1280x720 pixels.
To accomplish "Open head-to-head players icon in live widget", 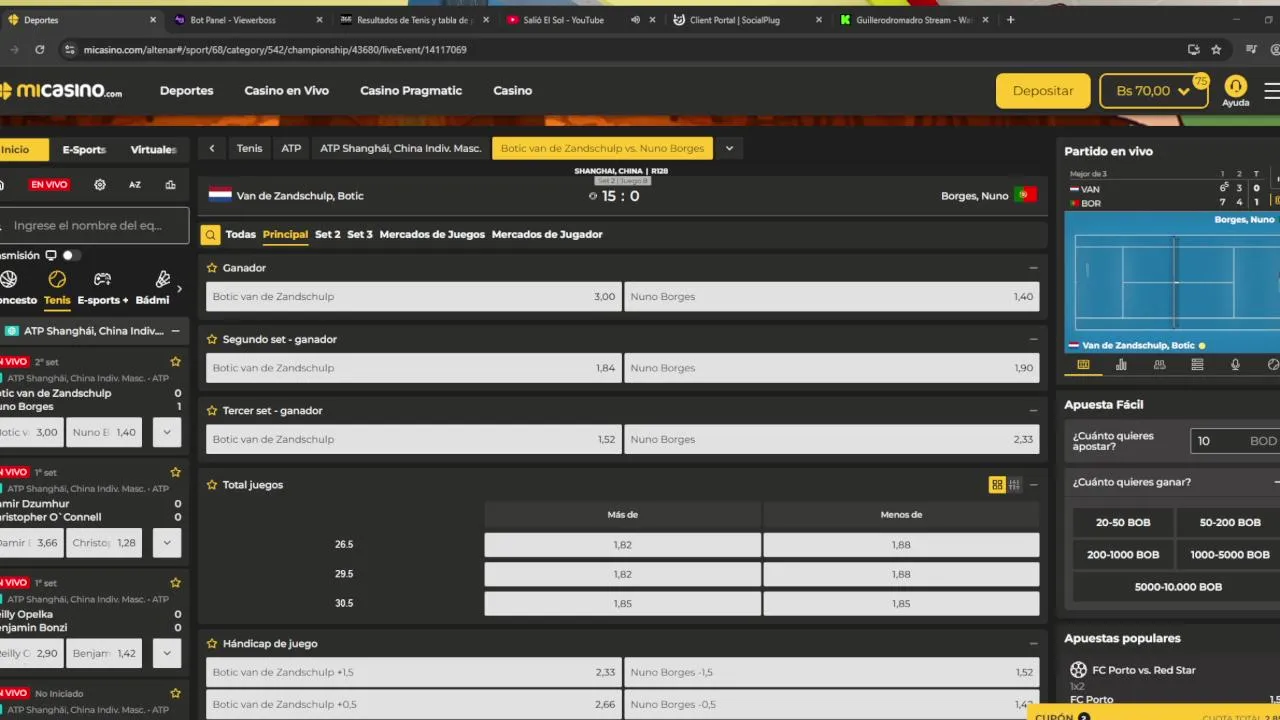I will click(1159, 365).
